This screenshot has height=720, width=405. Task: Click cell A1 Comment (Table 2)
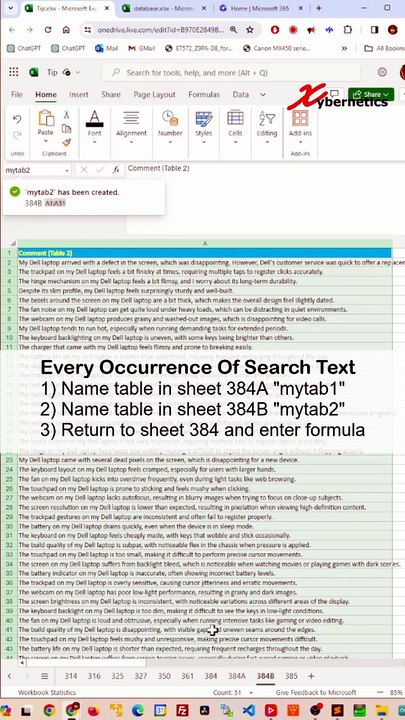click(x=205, y=253)
